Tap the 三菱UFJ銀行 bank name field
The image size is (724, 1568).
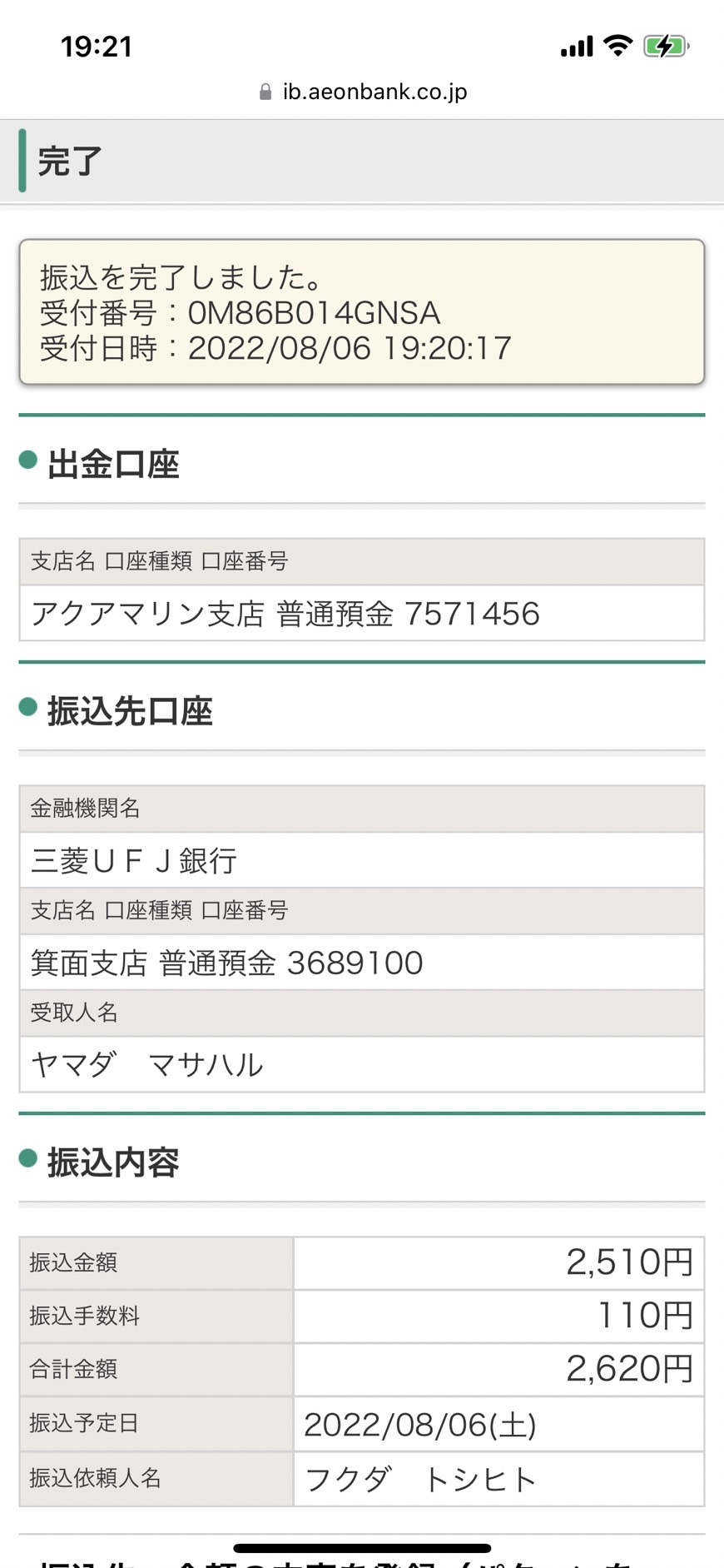(x=362, y=860)
